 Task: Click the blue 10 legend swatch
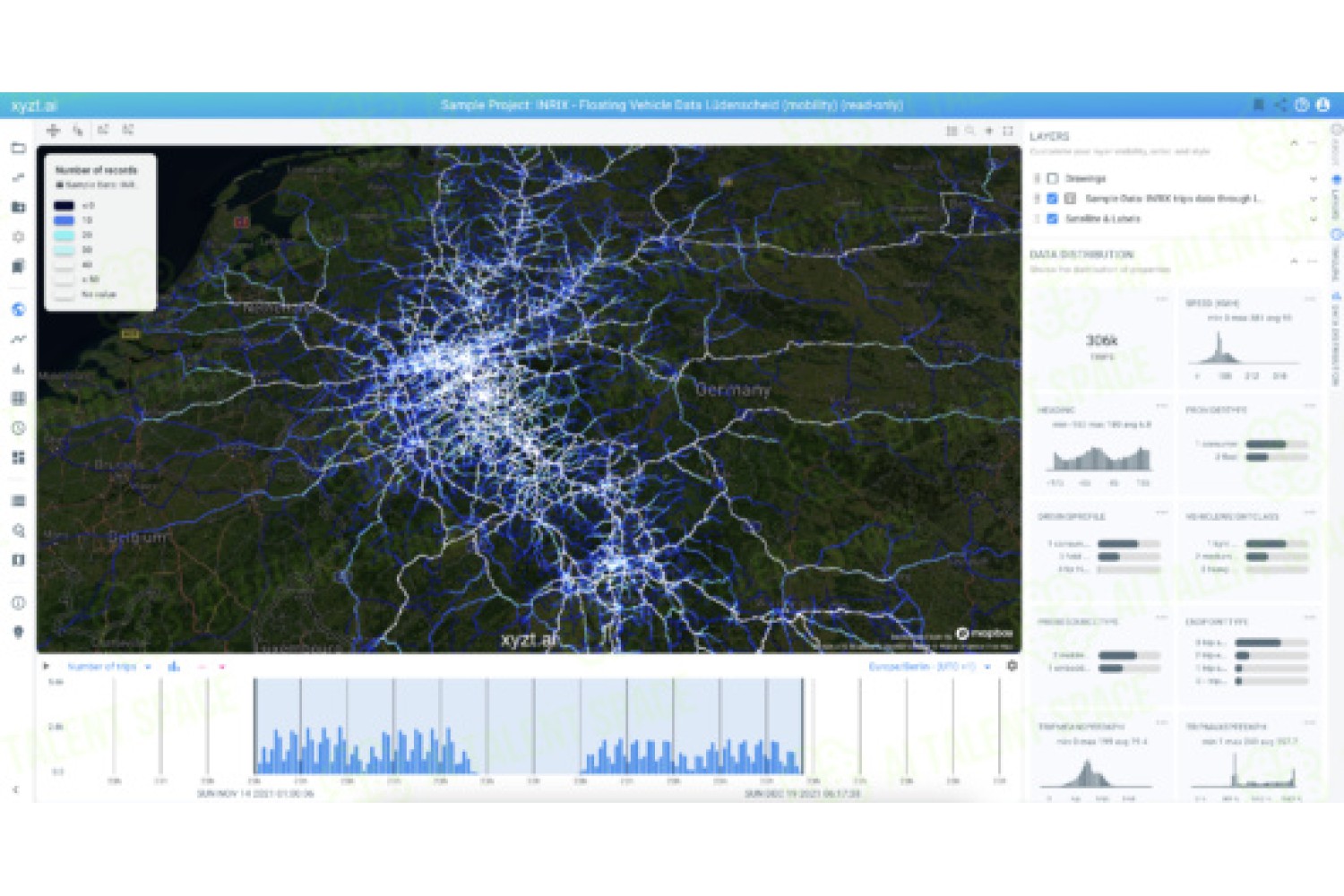click(x=64, y=220)
